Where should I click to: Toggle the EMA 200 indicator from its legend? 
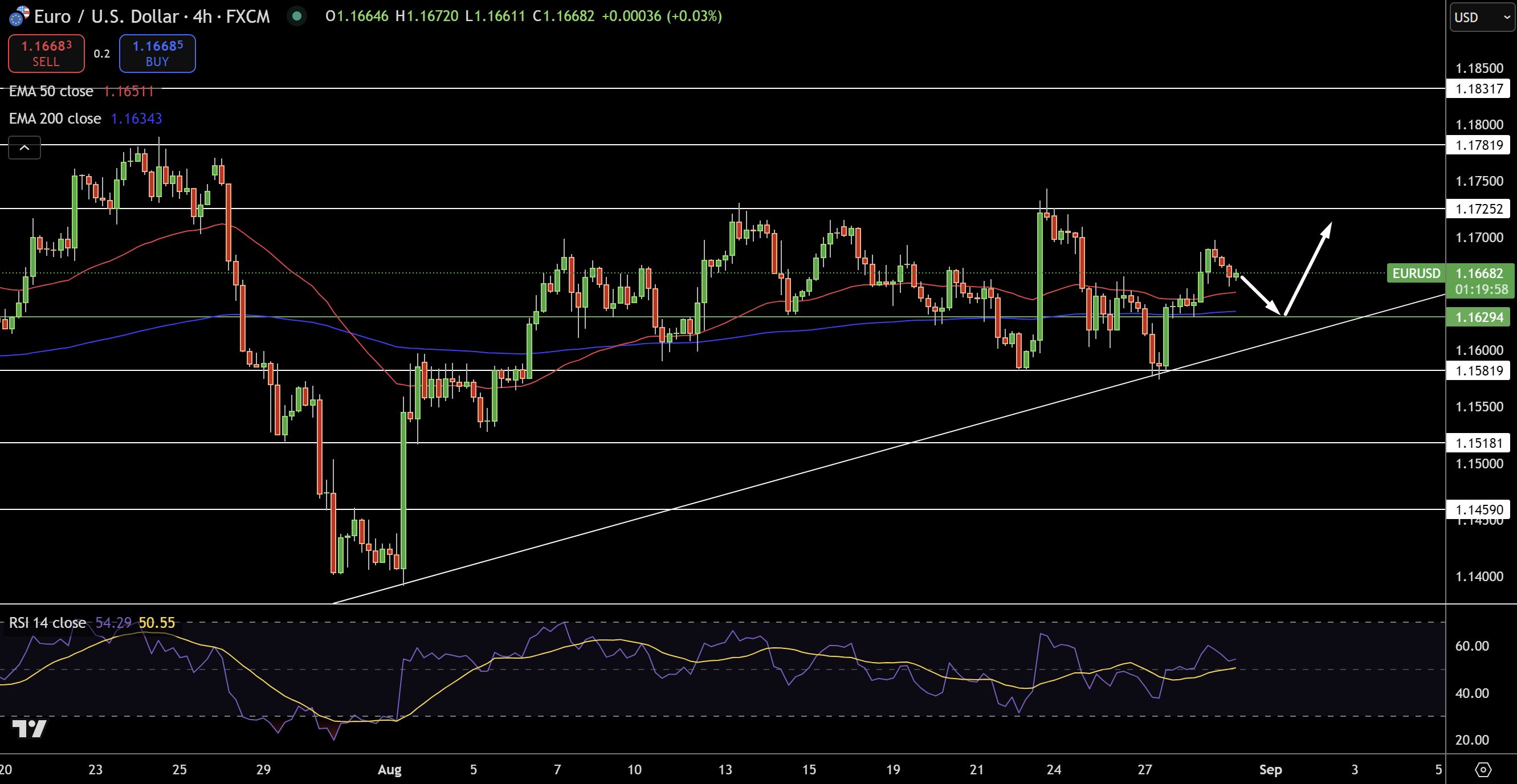(x=55, y=119)
